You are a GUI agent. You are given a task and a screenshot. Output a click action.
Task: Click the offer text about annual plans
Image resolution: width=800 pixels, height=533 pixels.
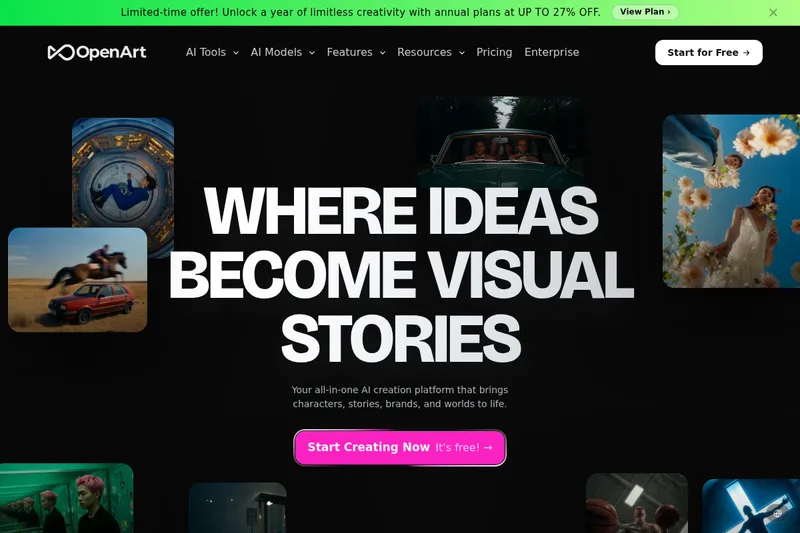click(x=361, y=12)
